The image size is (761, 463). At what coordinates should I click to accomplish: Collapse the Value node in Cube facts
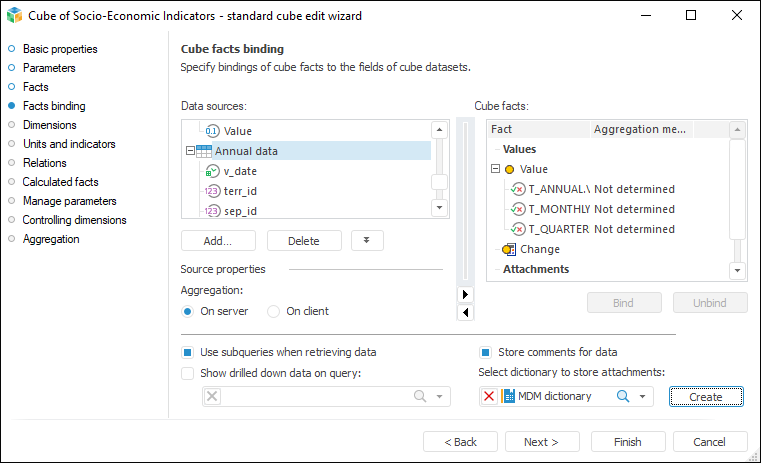(x=495, y=169)
